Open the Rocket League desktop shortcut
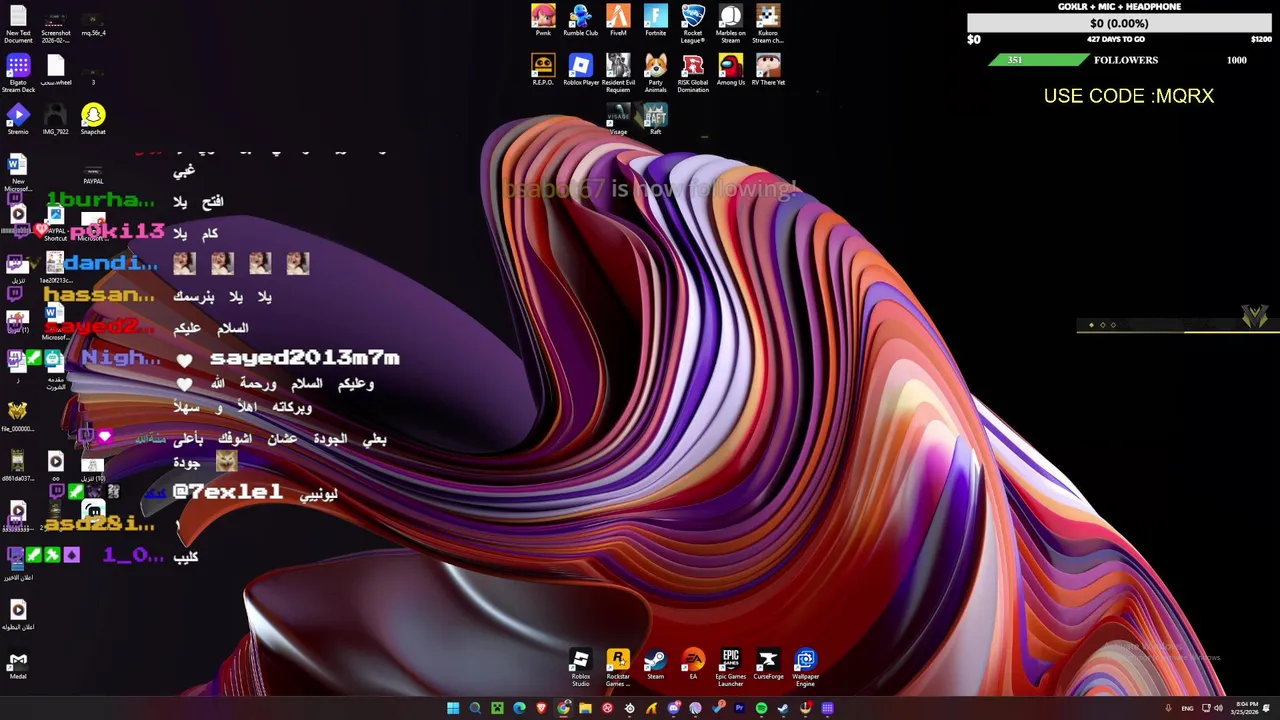Screen dimensions: 1280x720 coord(693,24)
